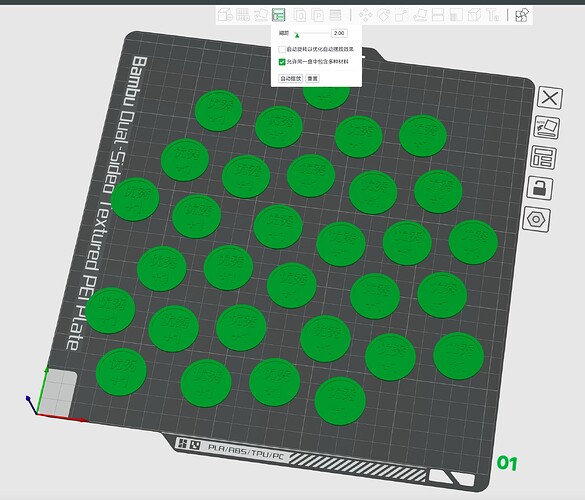This screenshot has width=585, height=500.
Task: Uncheck allow multiple materials on plate
Action: pyautogui.click(x=282, y=62)
